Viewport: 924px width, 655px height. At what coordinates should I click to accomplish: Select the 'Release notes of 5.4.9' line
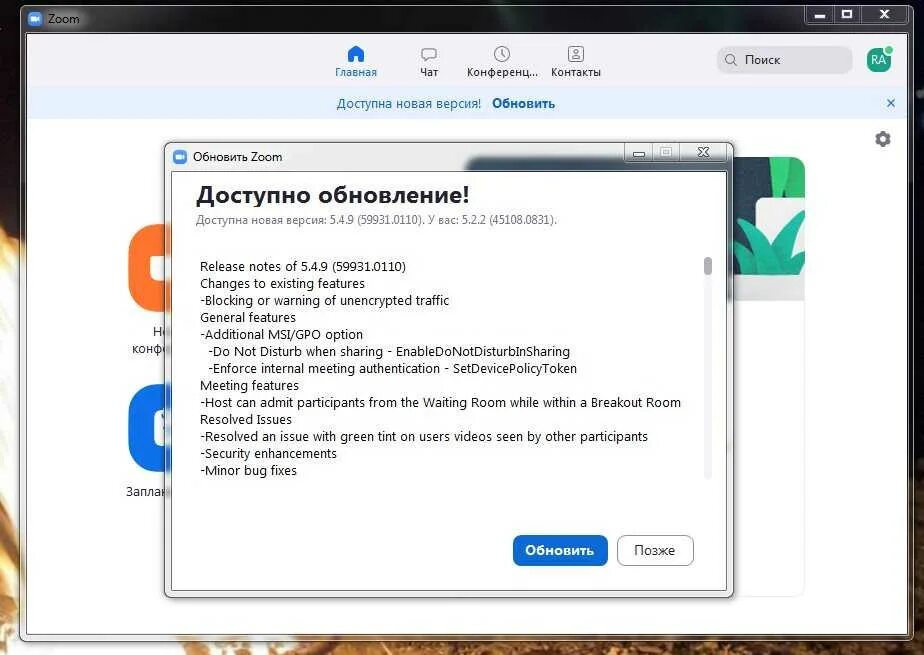tap(303, 266)
